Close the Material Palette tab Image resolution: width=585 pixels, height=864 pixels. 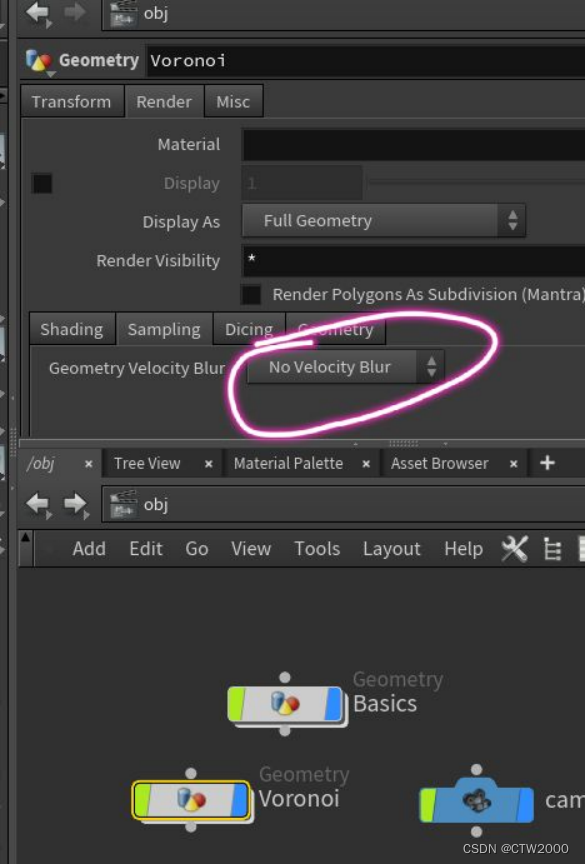[x=366, y=465]
